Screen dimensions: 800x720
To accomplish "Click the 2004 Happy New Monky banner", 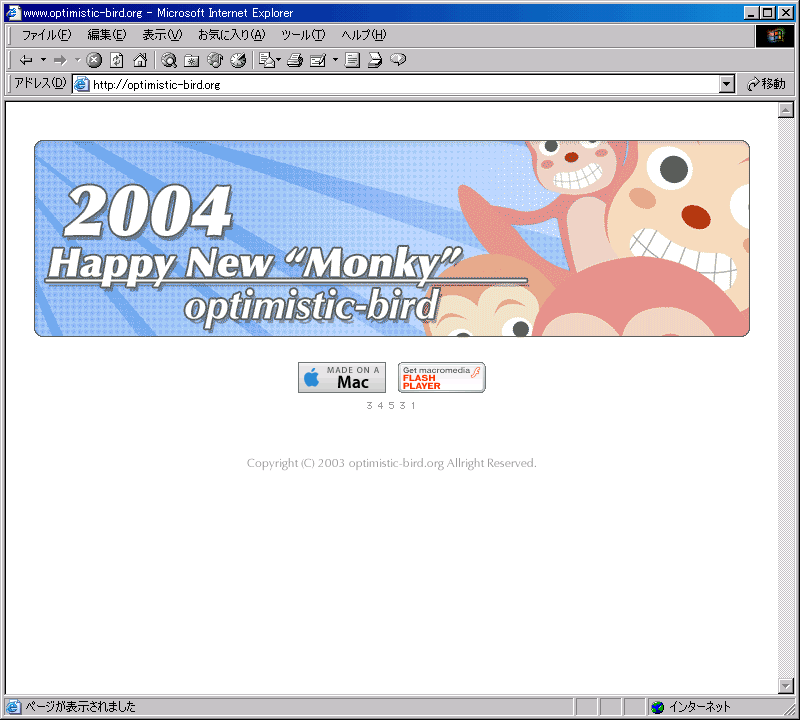I will (x=392, y=238).
